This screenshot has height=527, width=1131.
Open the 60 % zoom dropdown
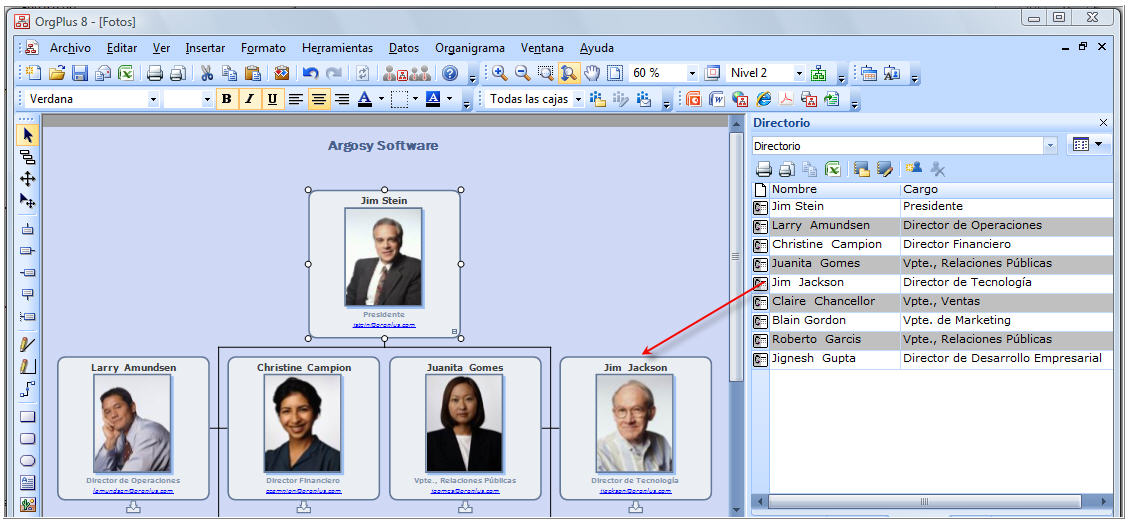click(692, 74)
